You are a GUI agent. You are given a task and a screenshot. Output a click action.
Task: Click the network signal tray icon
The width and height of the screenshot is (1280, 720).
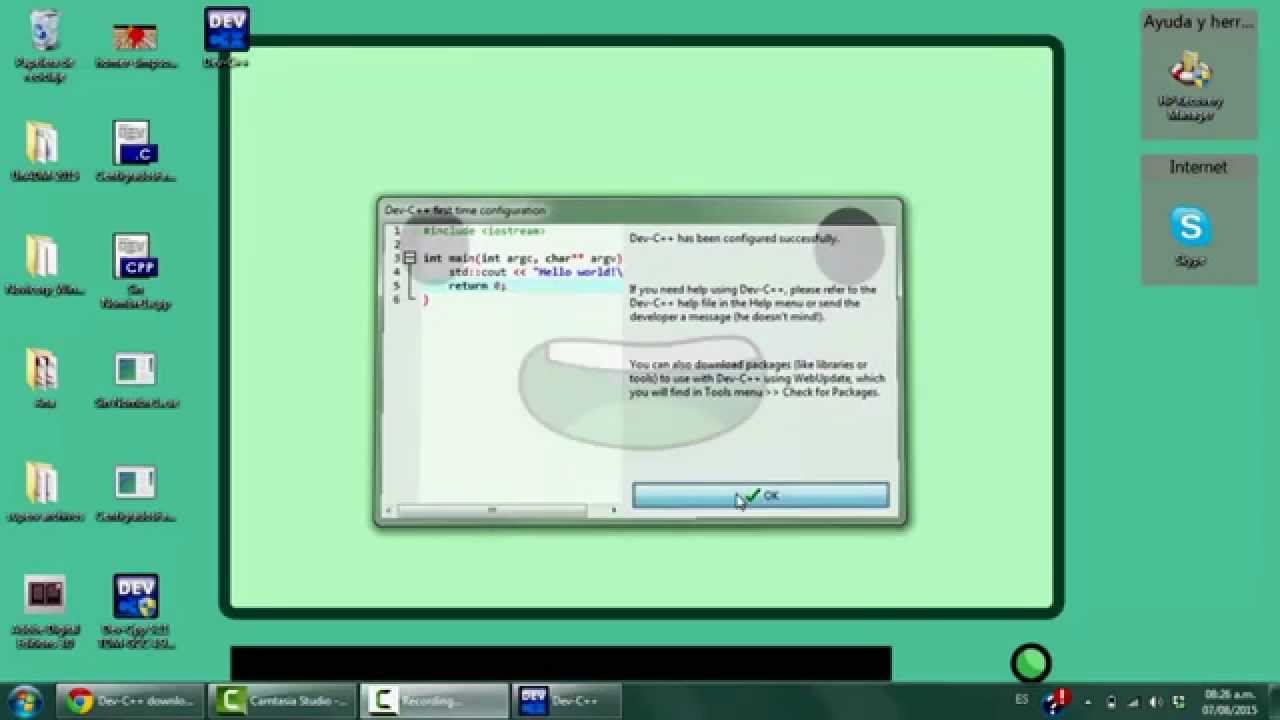tap(1134, 702)
